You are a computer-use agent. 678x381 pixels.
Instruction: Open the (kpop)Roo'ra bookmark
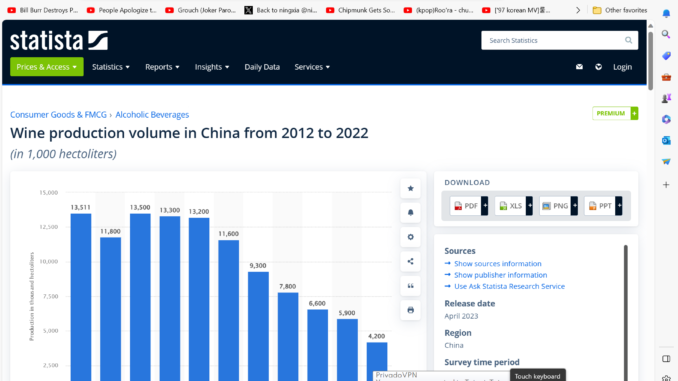coord(439,10)
